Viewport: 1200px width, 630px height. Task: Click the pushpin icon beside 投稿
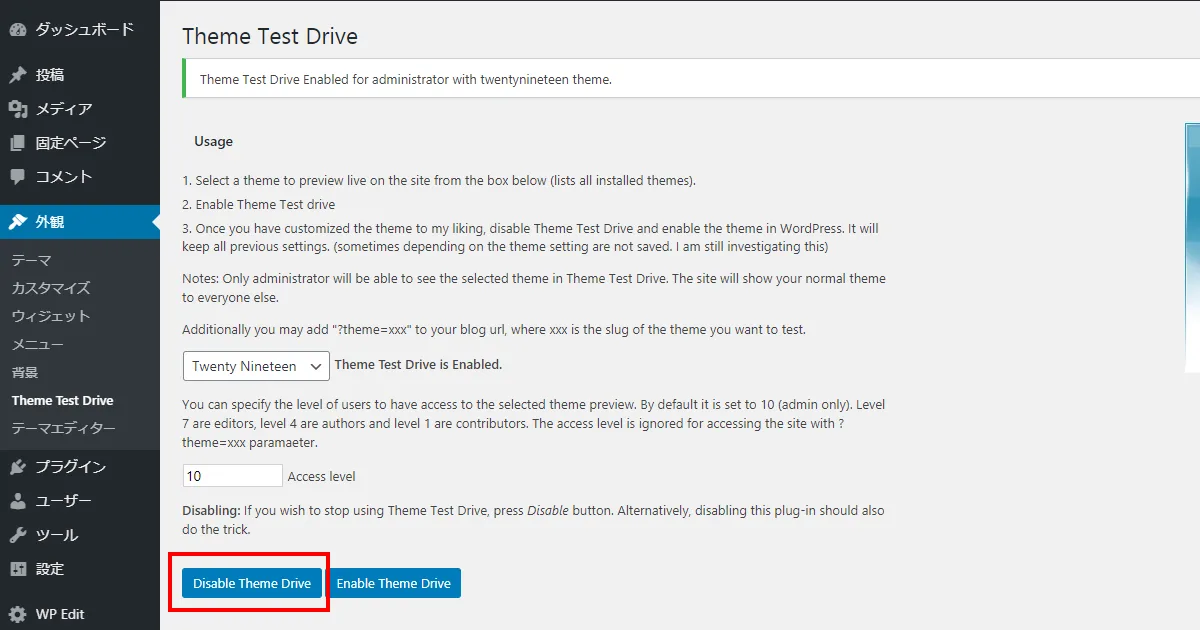(18, 75)
